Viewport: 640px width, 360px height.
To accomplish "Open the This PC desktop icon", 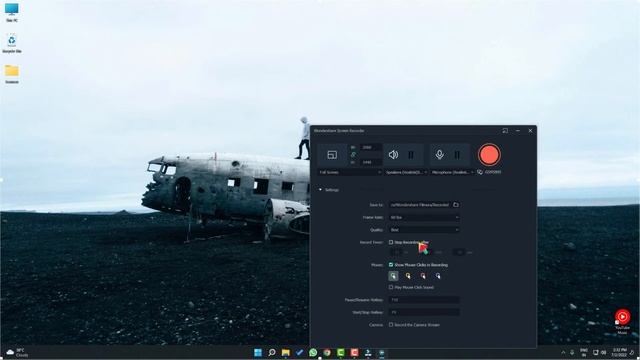I will point(11,12).
